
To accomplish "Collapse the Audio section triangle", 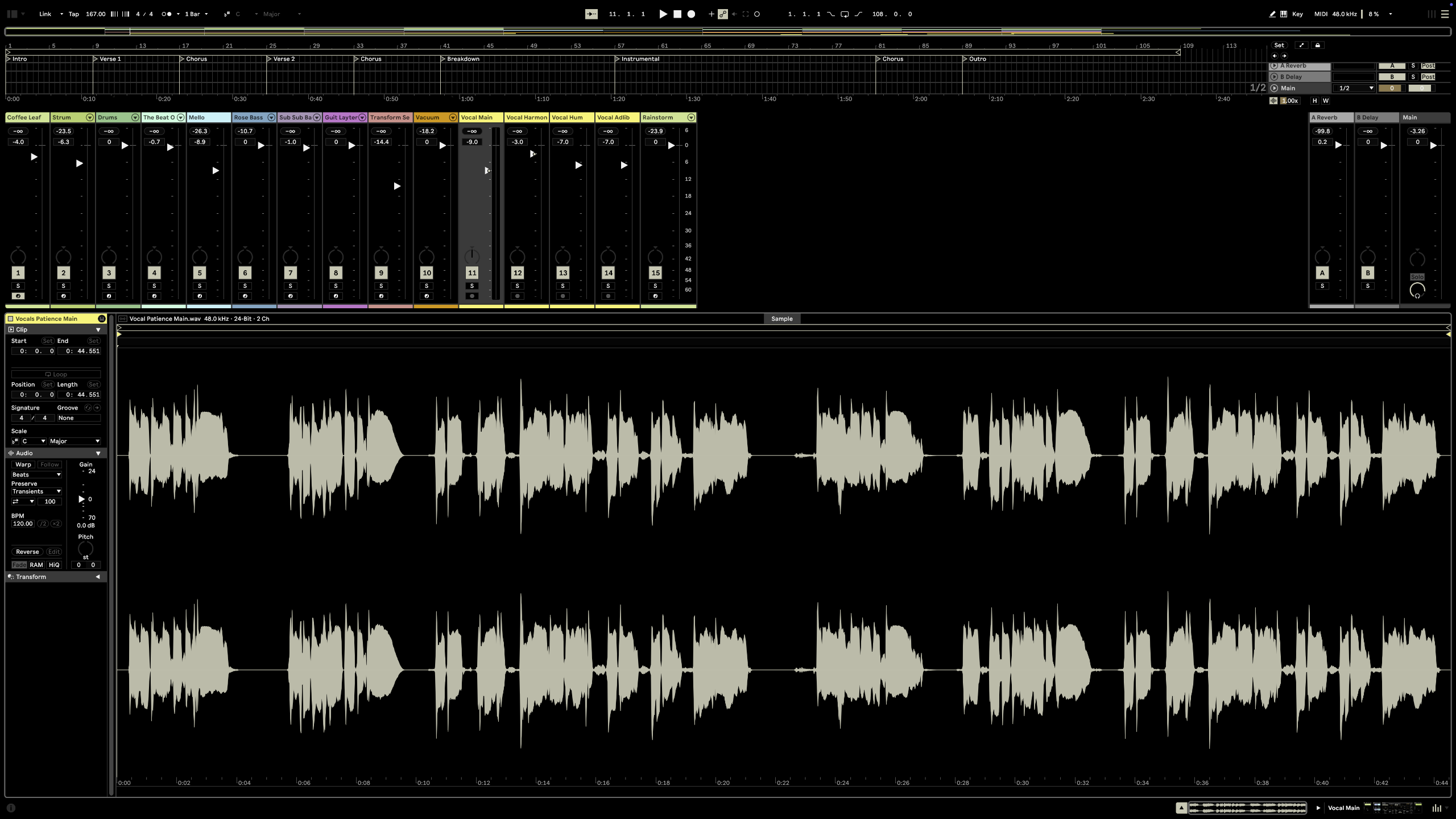I will [x=98, y=453].
